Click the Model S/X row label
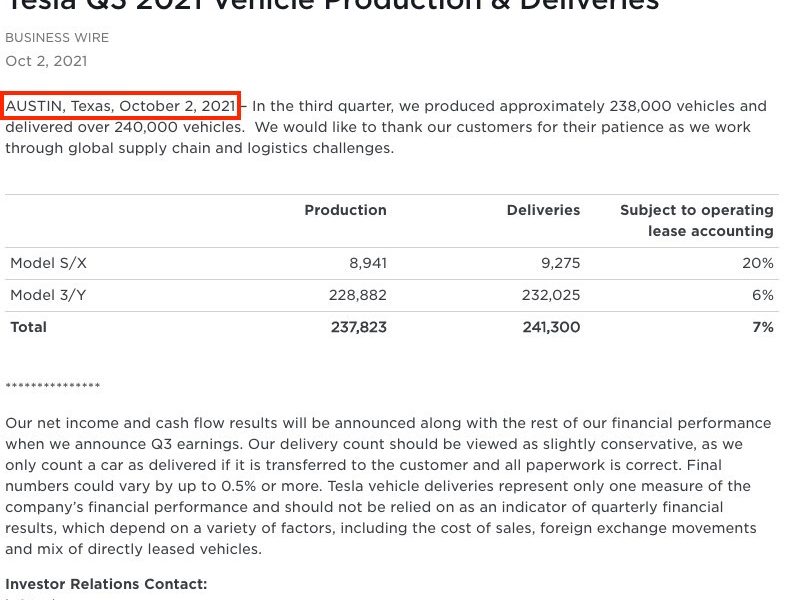This screenshot has height=600, width=795. 49,263
